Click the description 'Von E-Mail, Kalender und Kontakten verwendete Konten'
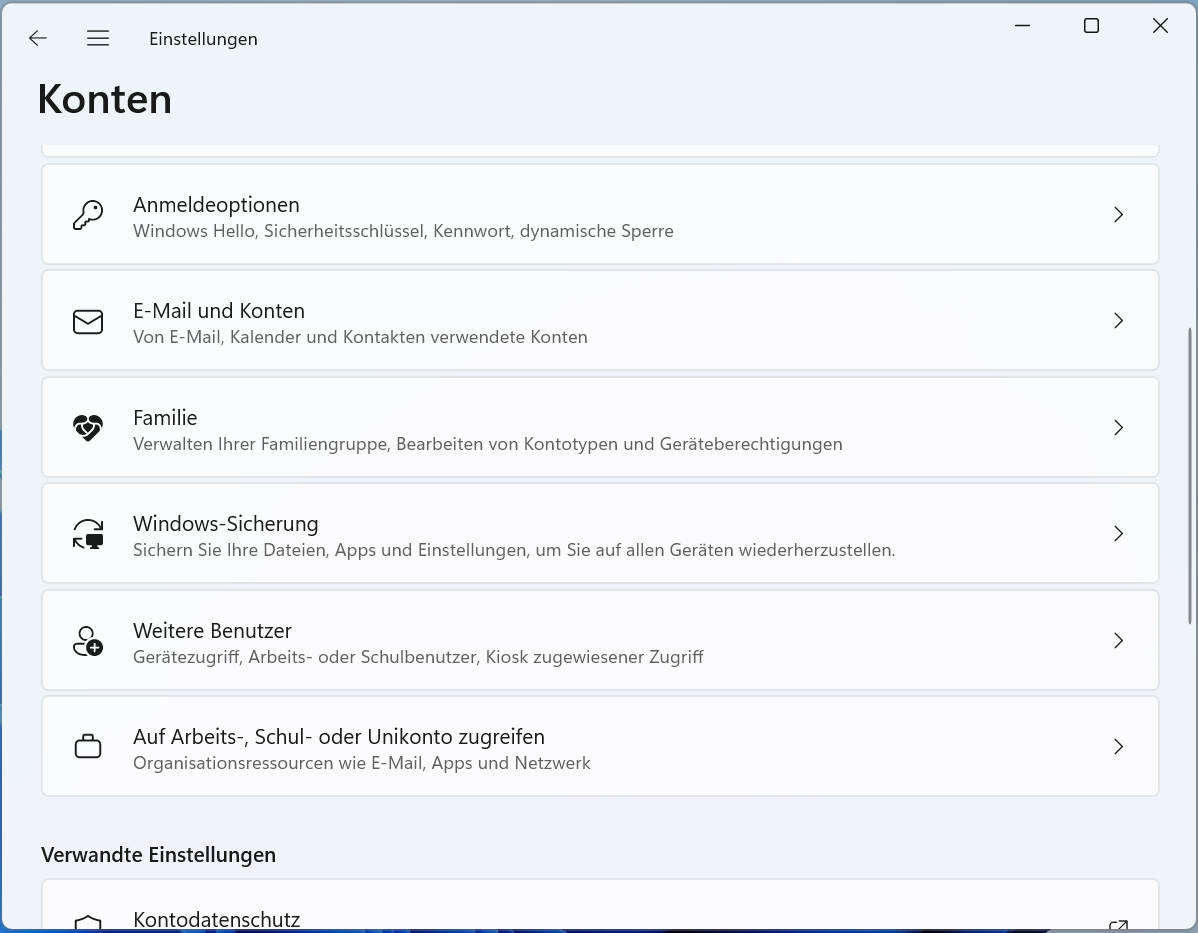 361,338
